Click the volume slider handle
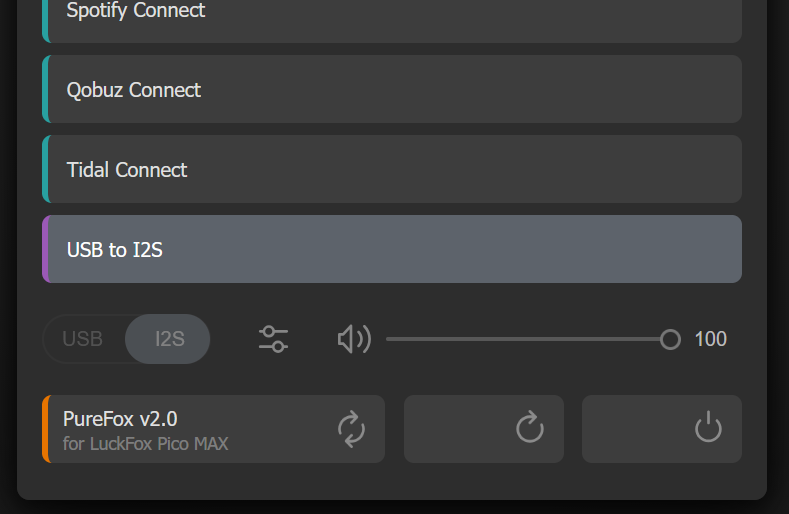Viewport: 789px width, 514px height. tap(670, 340)
